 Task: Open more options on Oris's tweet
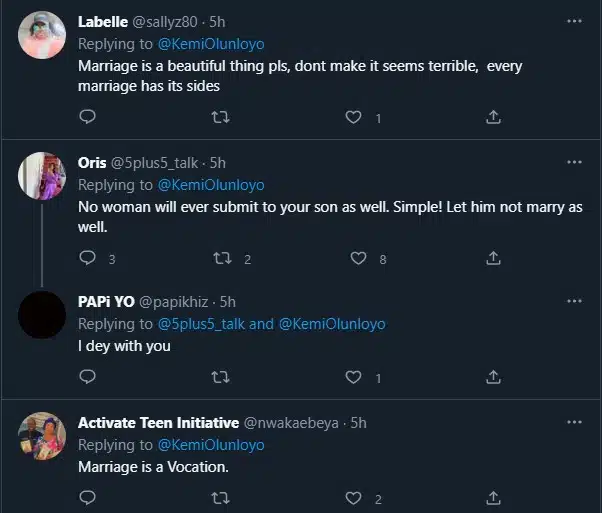click(x=574, y=162)
